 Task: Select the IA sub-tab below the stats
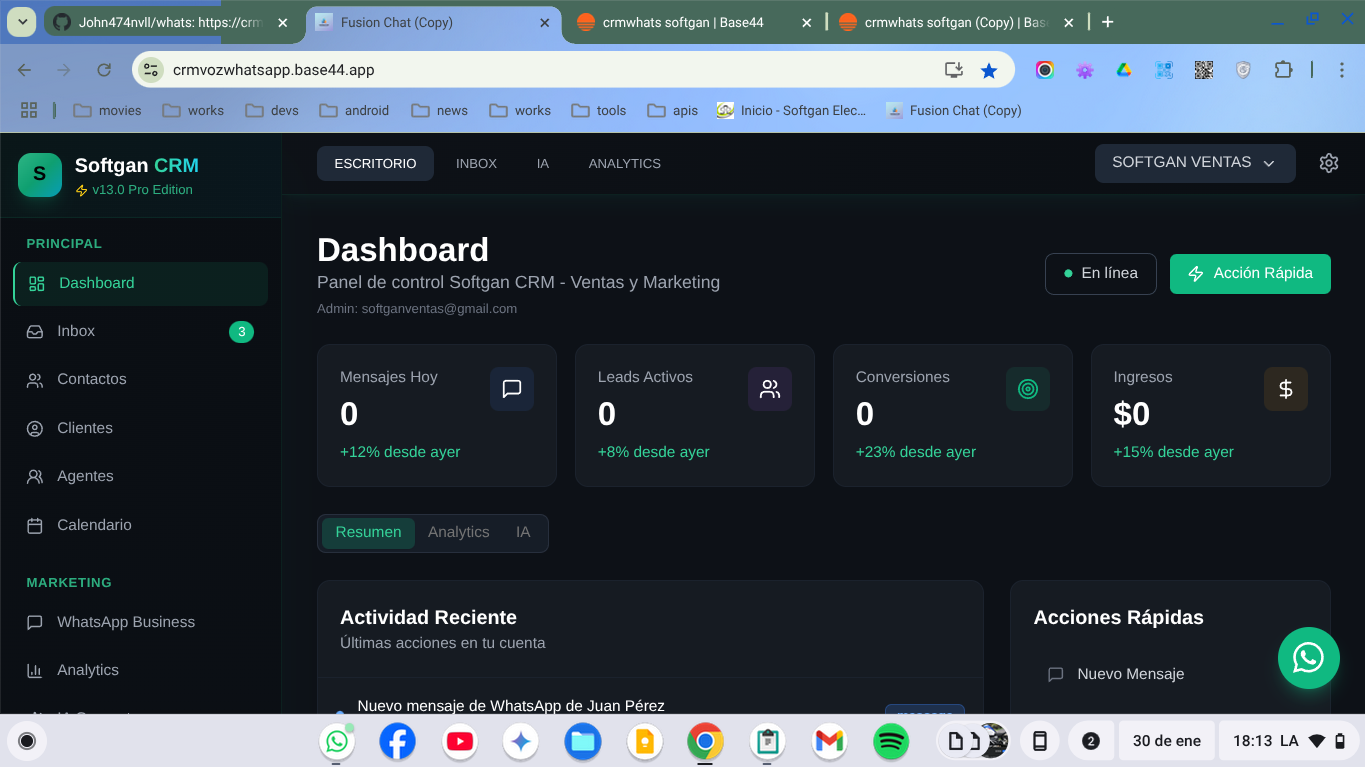(523, 532)
